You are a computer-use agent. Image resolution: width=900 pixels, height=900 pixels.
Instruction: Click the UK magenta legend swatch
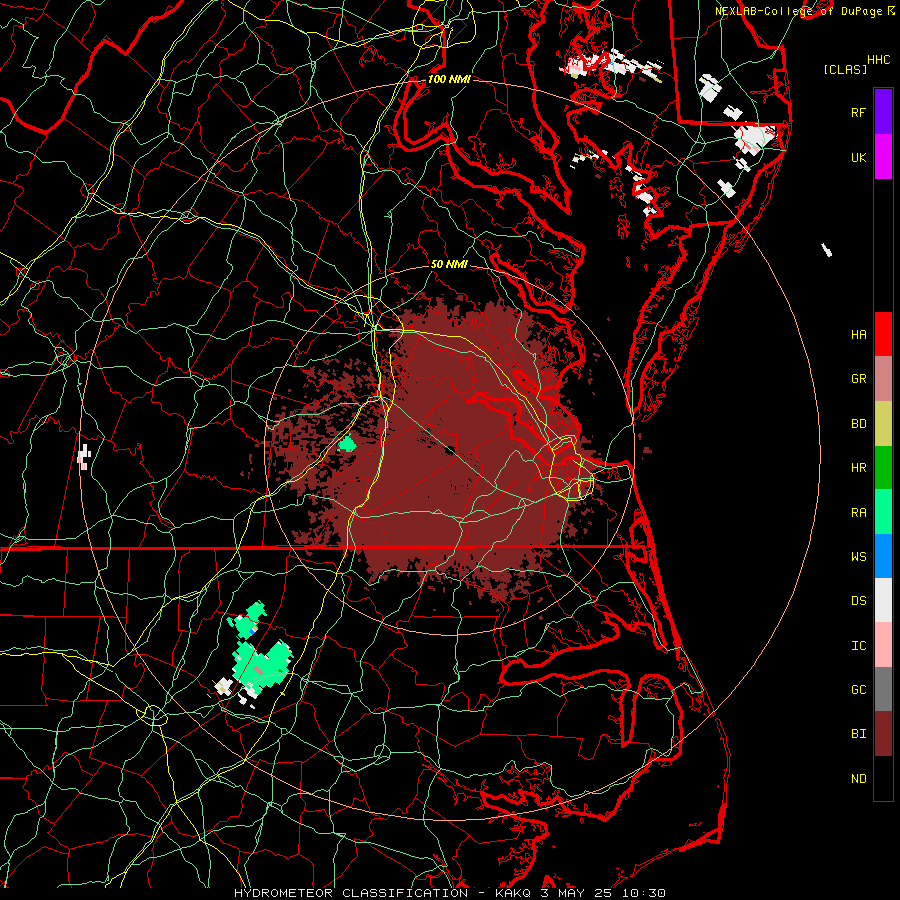pyautogui.click(x=883, y=157)
